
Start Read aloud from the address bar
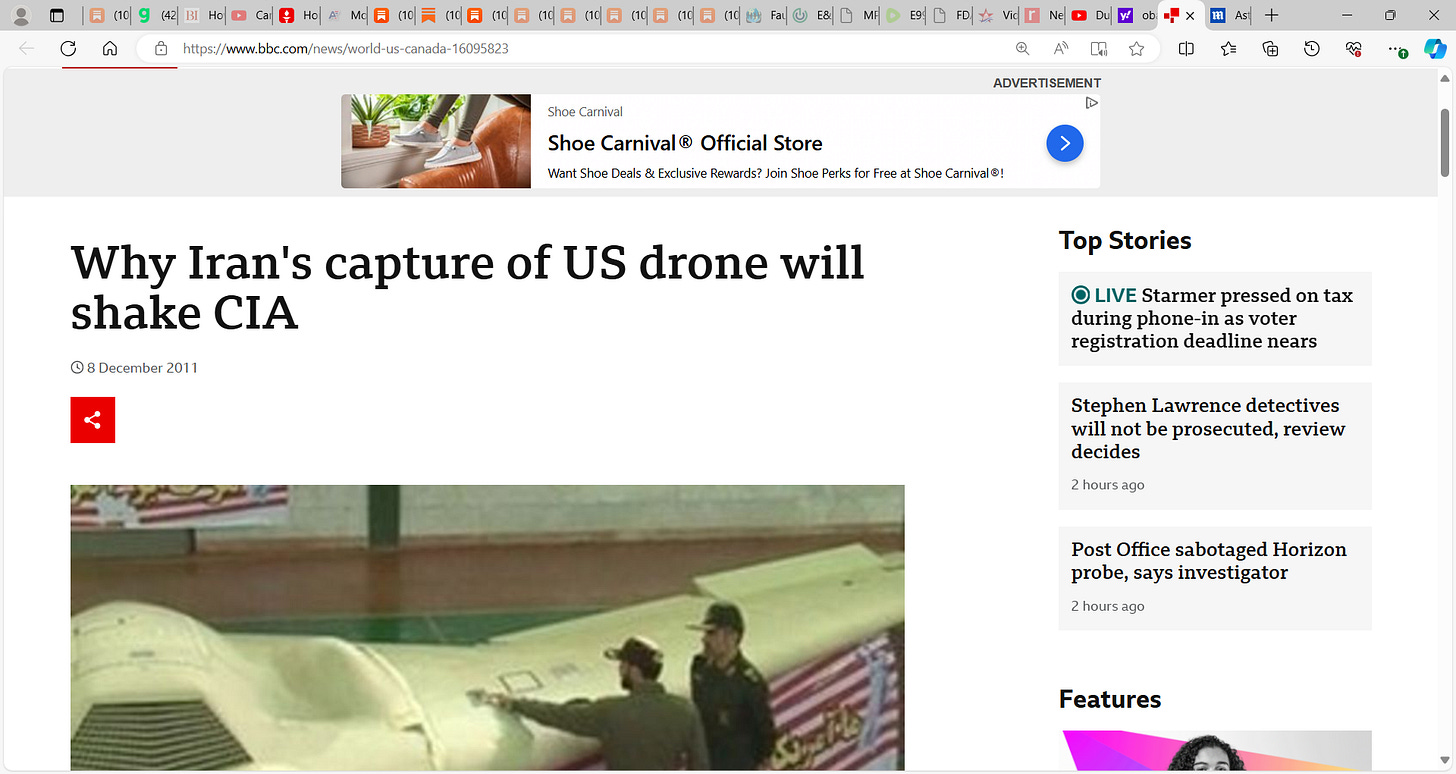(x=1061, y=48)
